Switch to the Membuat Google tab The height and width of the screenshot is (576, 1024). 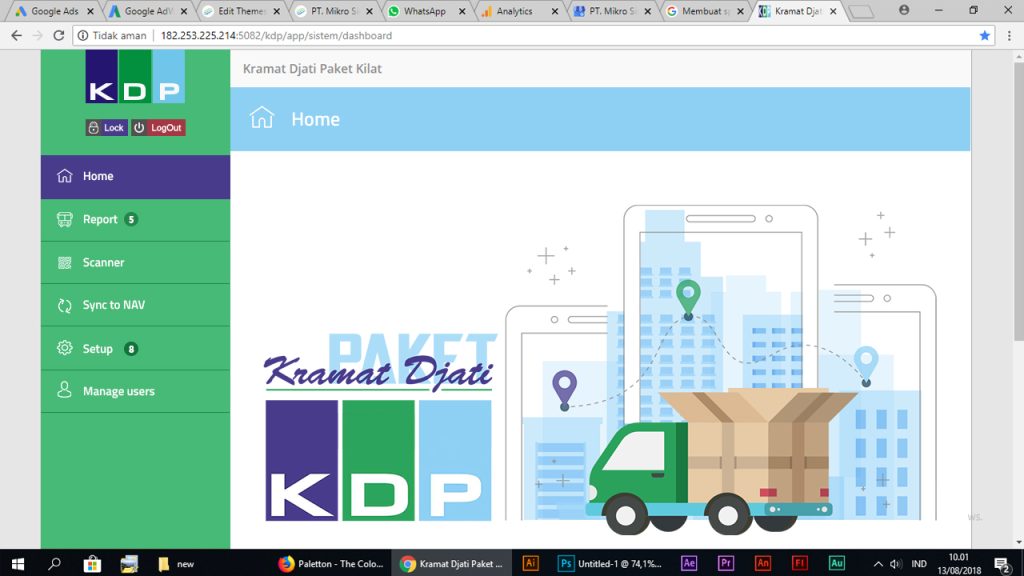click(x=705, y=11)
